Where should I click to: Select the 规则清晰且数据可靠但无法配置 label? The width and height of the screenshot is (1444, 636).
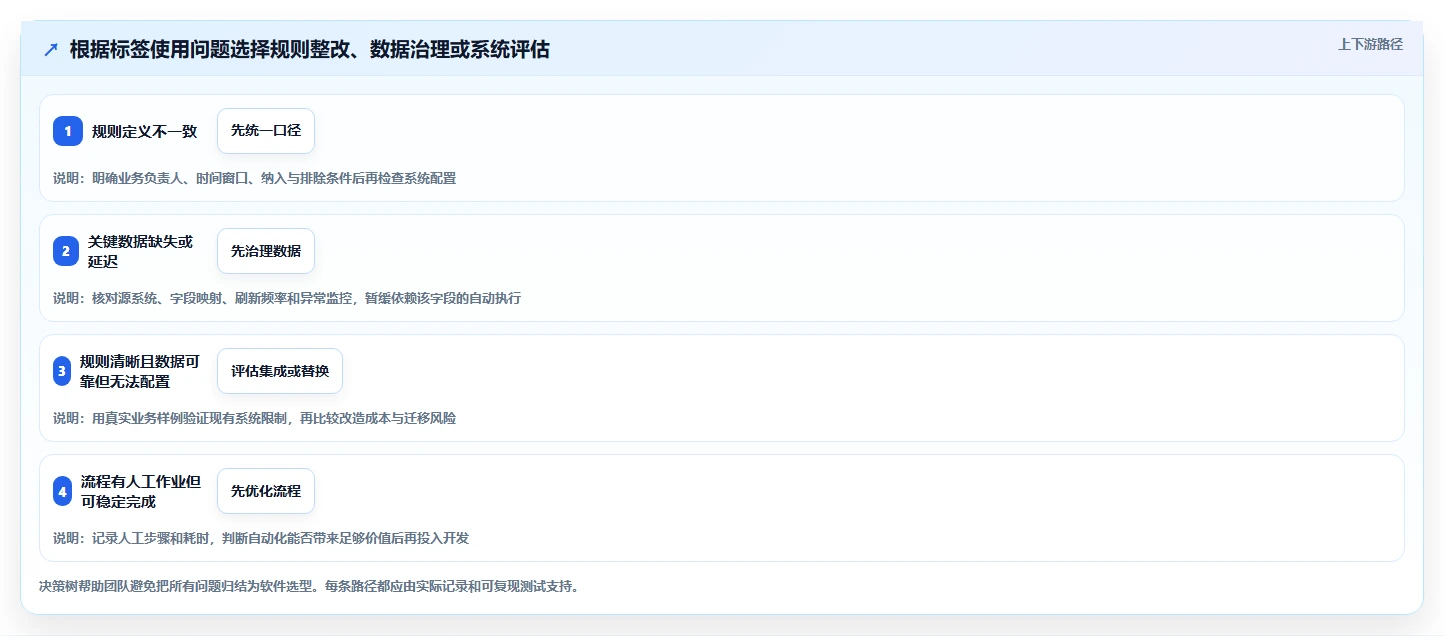(140, 371)
